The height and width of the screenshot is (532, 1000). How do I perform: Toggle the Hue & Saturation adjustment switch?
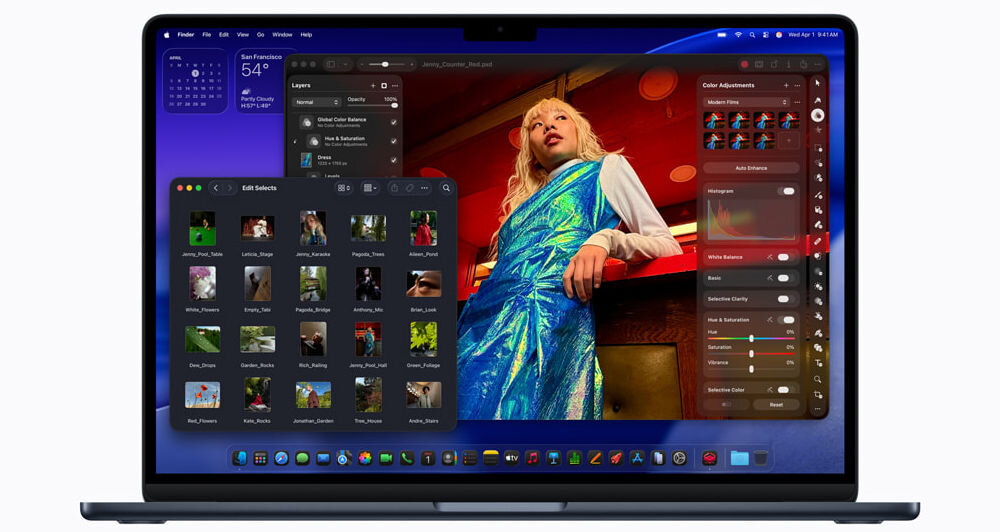click(x=788, y=320)
